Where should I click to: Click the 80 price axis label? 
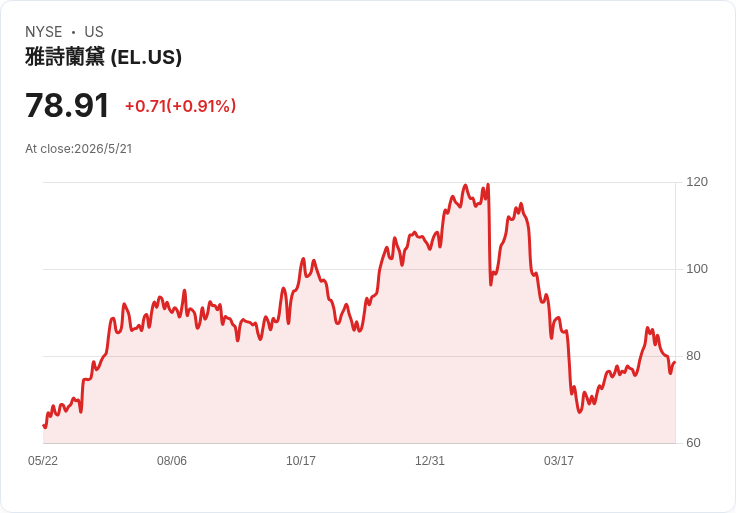pos(693,356)
